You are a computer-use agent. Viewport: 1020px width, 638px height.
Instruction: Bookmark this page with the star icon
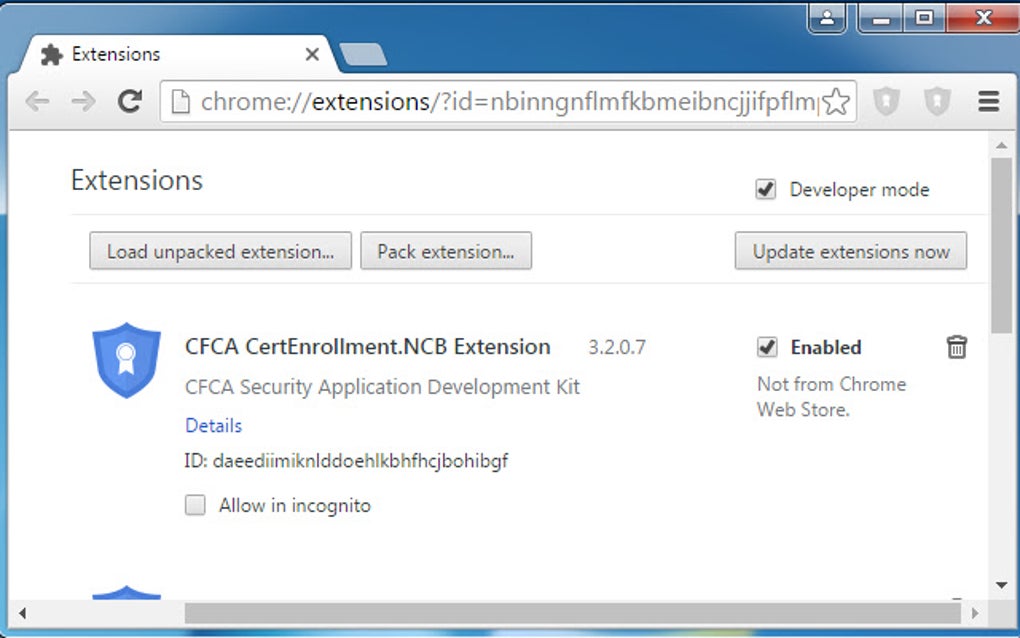pos(836,101)
